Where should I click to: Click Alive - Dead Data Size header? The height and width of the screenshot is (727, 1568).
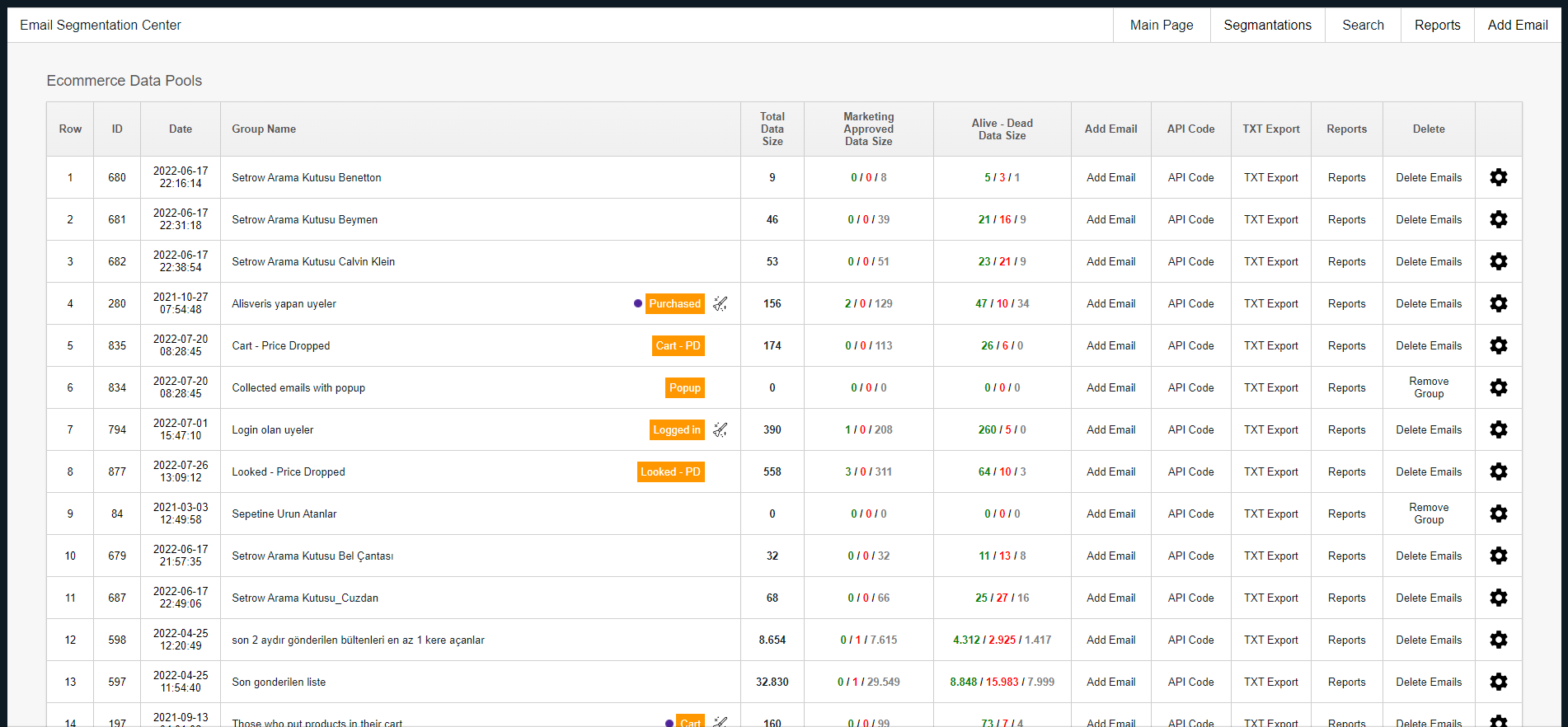click(x=1002, y=129)
